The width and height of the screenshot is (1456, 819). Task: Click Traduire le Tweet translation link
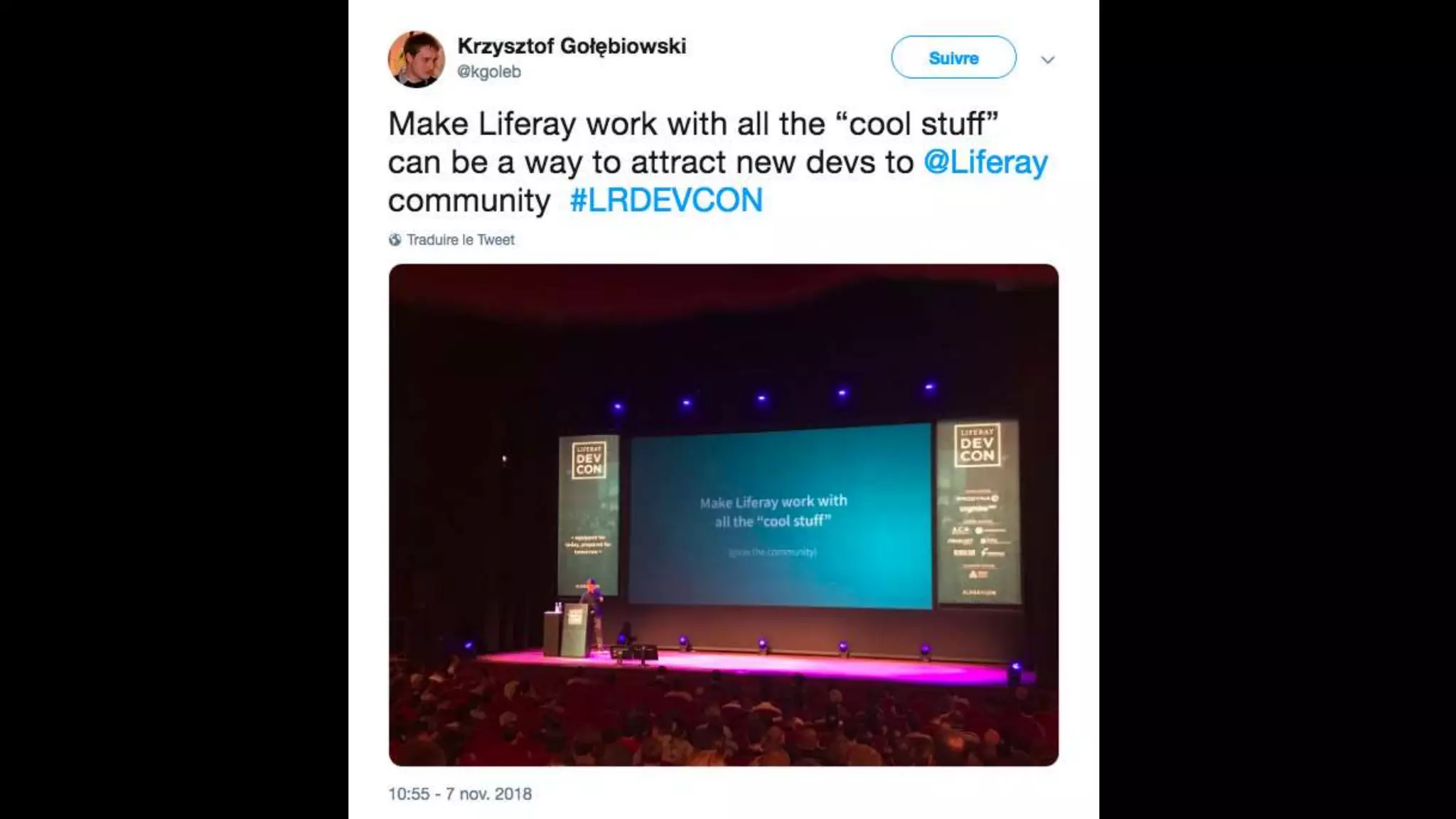(x=460, y=240)
